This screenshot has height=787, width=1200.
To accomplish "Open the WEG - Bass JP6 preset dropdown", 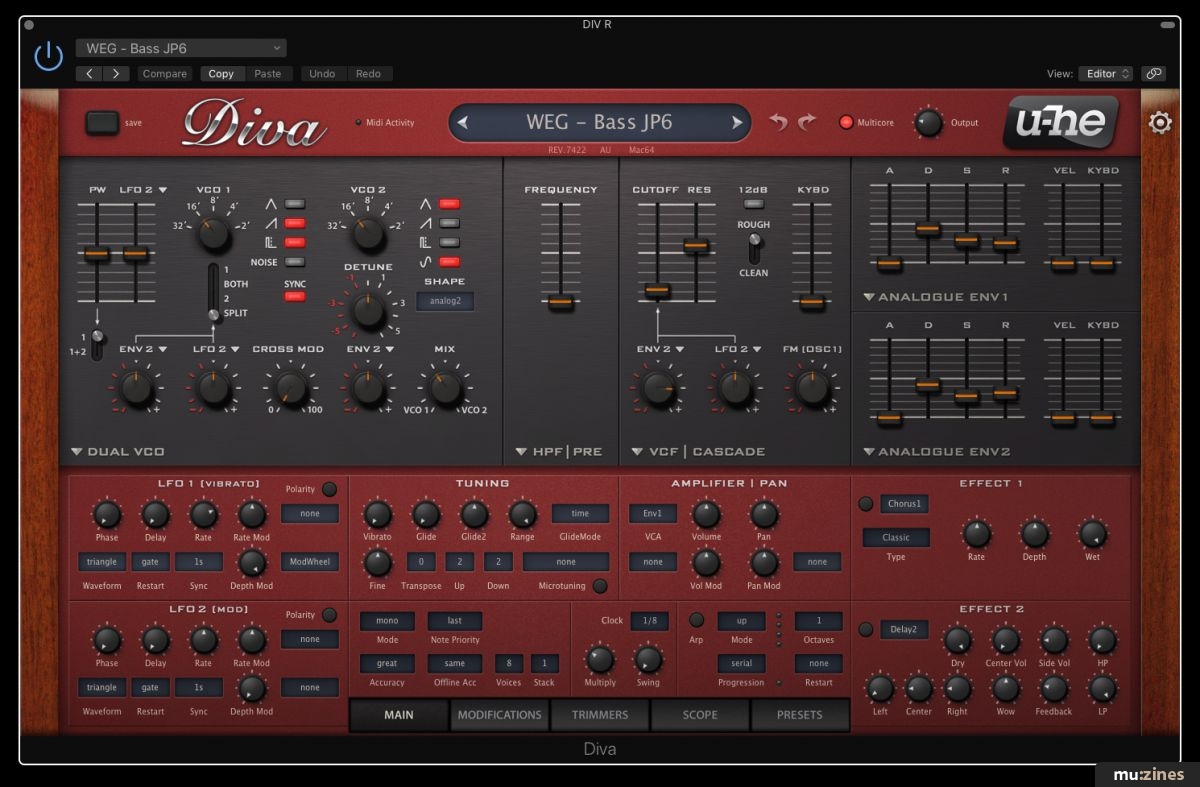I will (181, 48).
